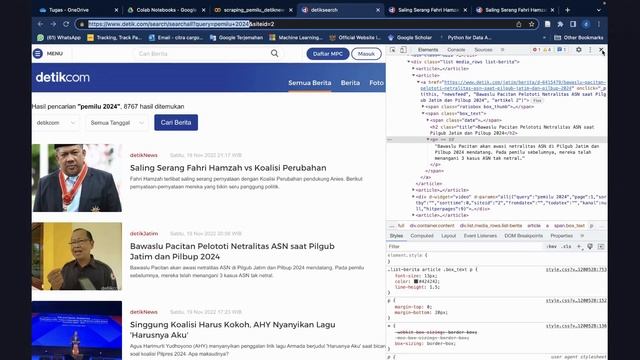Open the detikcom site dropdown
The image size is (640, 360).
pyautogui.click(x=56, y=122)
